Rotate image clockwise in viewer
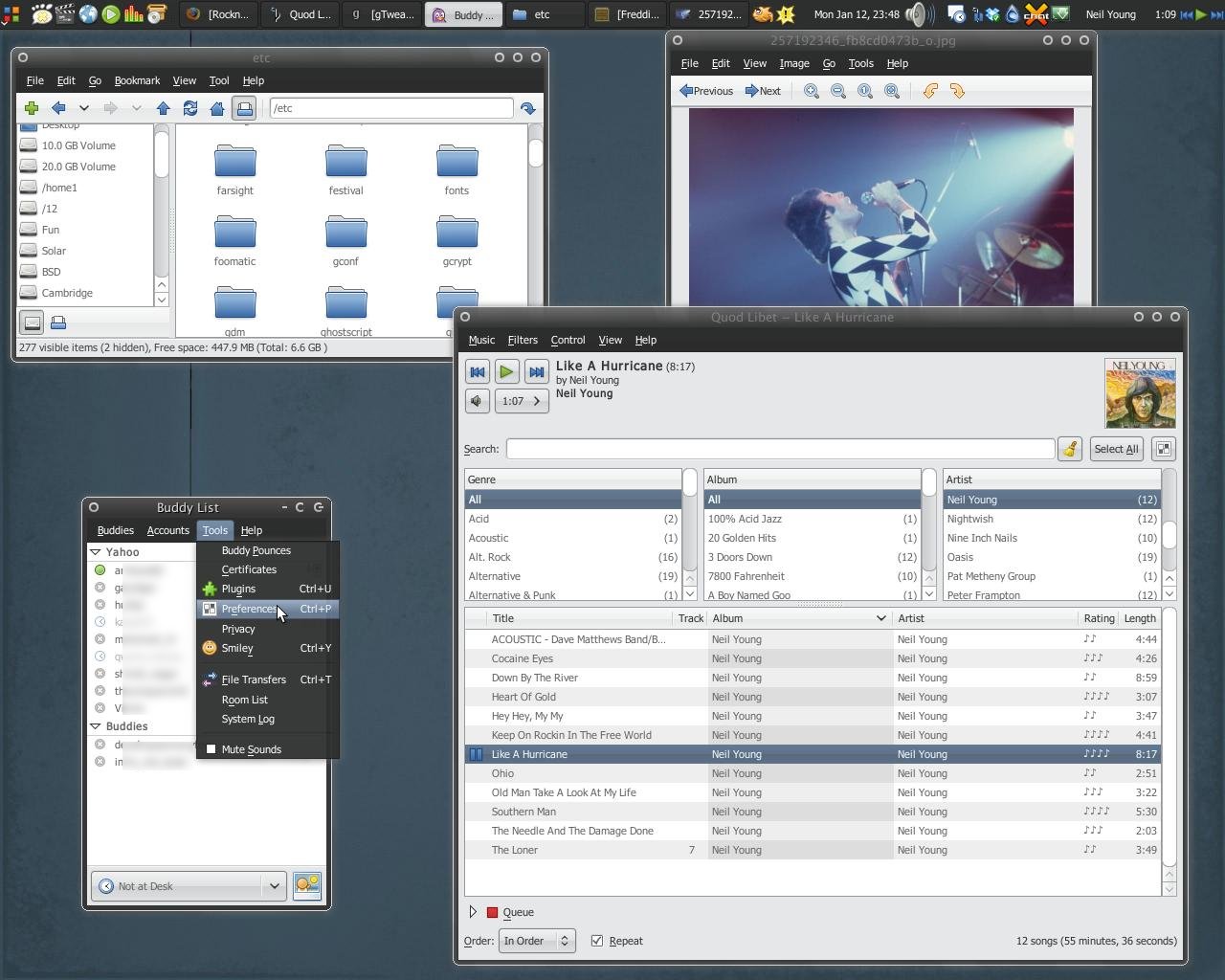The width and height of the screenshot is (1225, 980). (957, 91)
